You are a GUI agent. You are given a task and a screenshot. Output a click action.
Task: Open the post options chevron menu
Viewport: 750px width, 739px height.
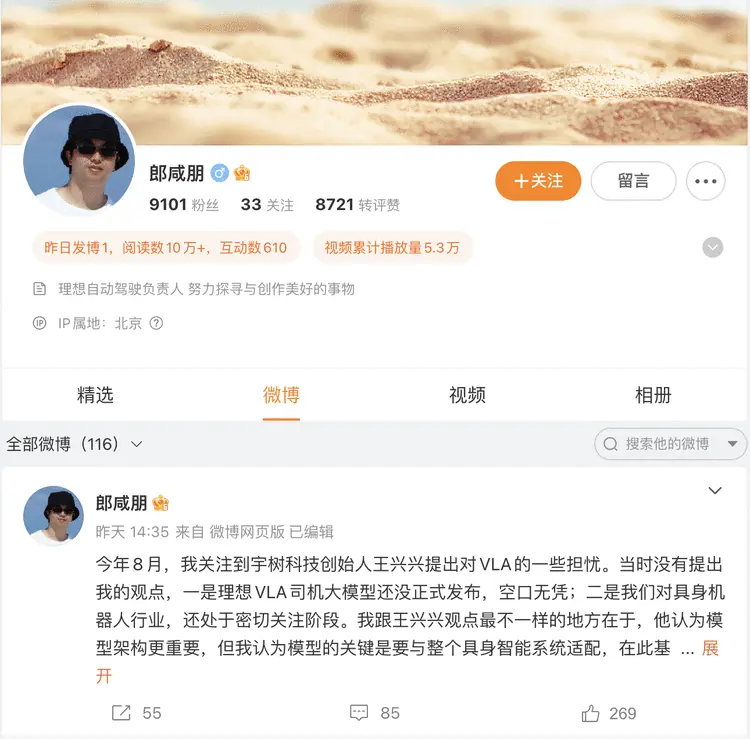(x=715, y=491)
